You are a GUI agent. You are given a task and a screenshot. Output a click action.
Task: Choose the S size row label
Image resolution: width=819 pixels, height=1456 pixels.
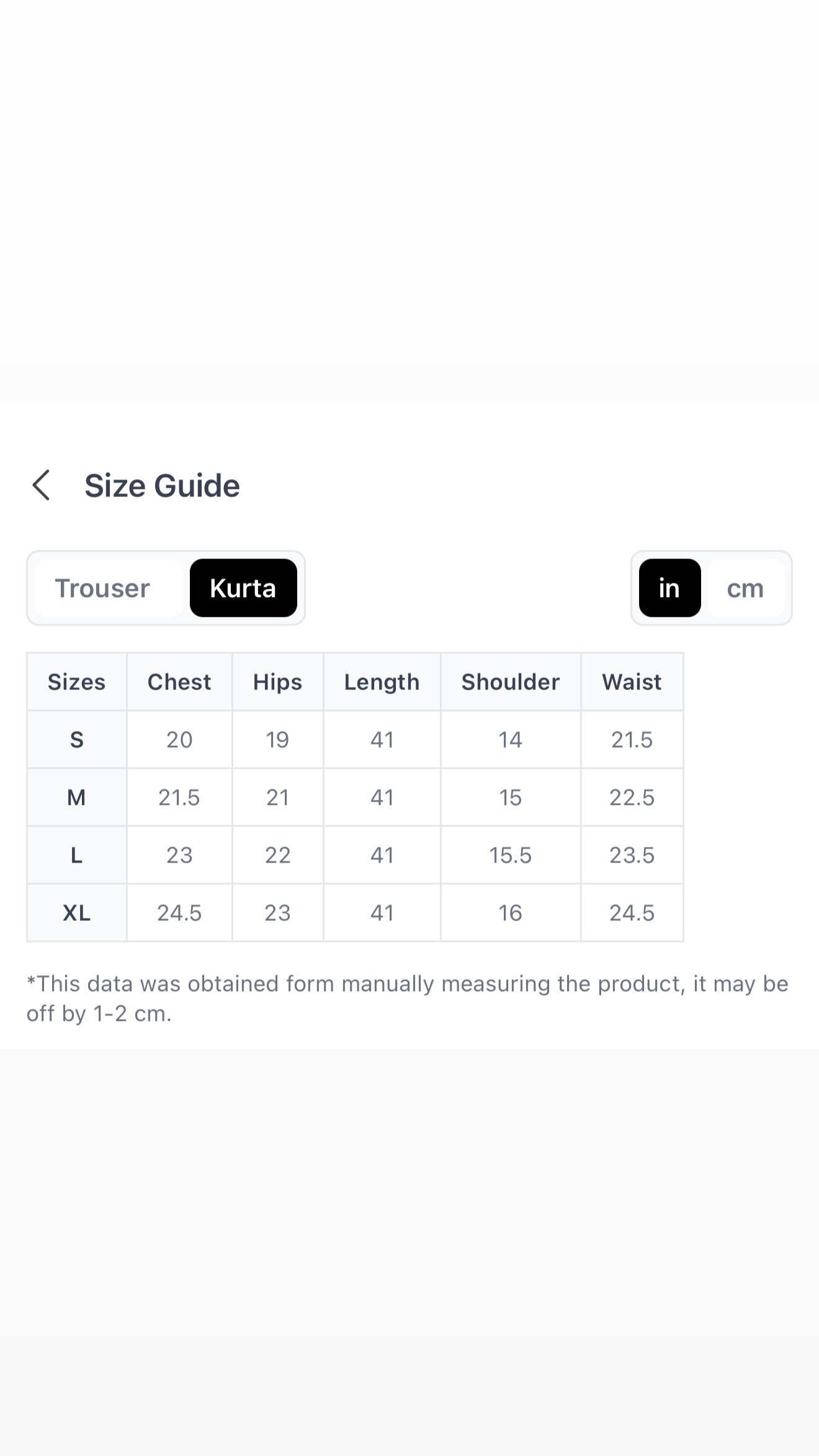pyautogui.click(x=76, y=739)
